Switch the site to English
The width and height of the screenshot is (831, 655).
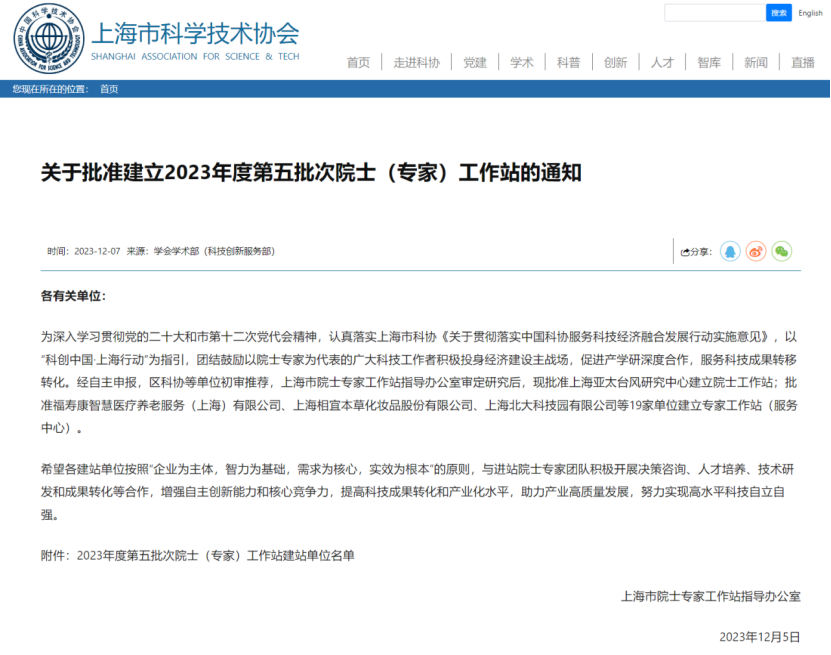coord(810,13)
